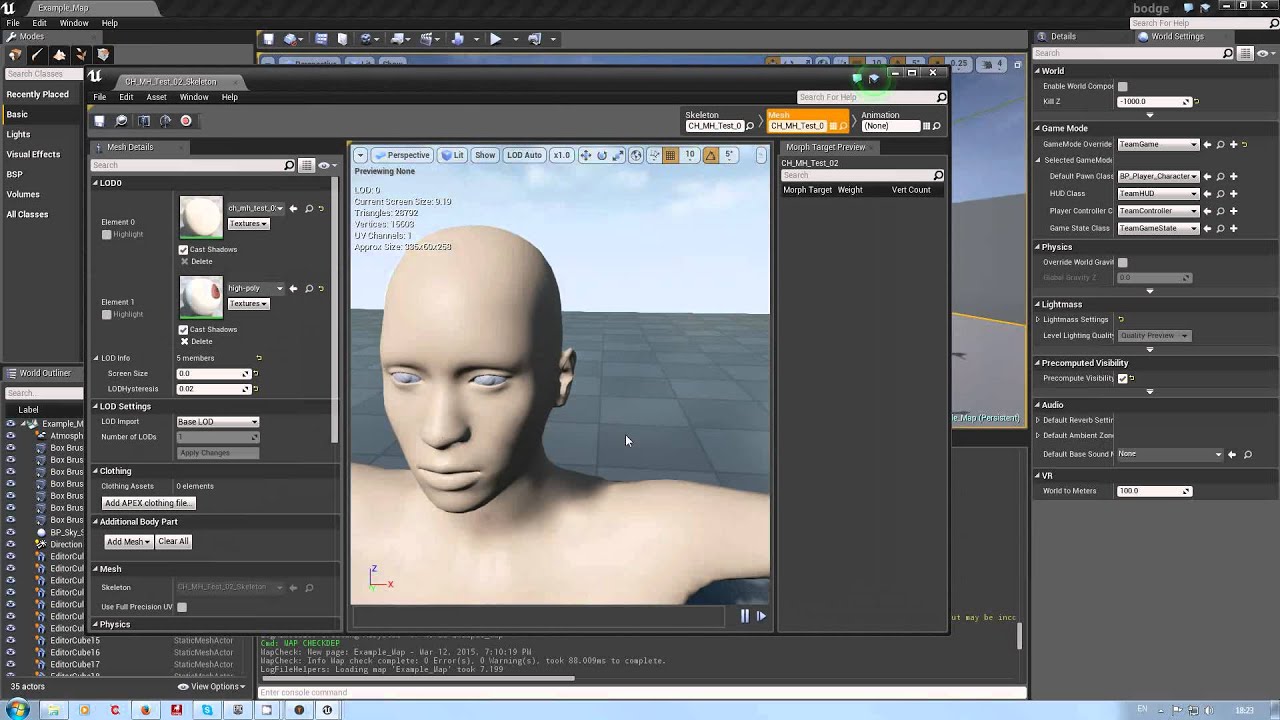Check the Use Full Precision UV box
The height and width of the screenshot is (720, 1280).
click(x=182, y=607)
